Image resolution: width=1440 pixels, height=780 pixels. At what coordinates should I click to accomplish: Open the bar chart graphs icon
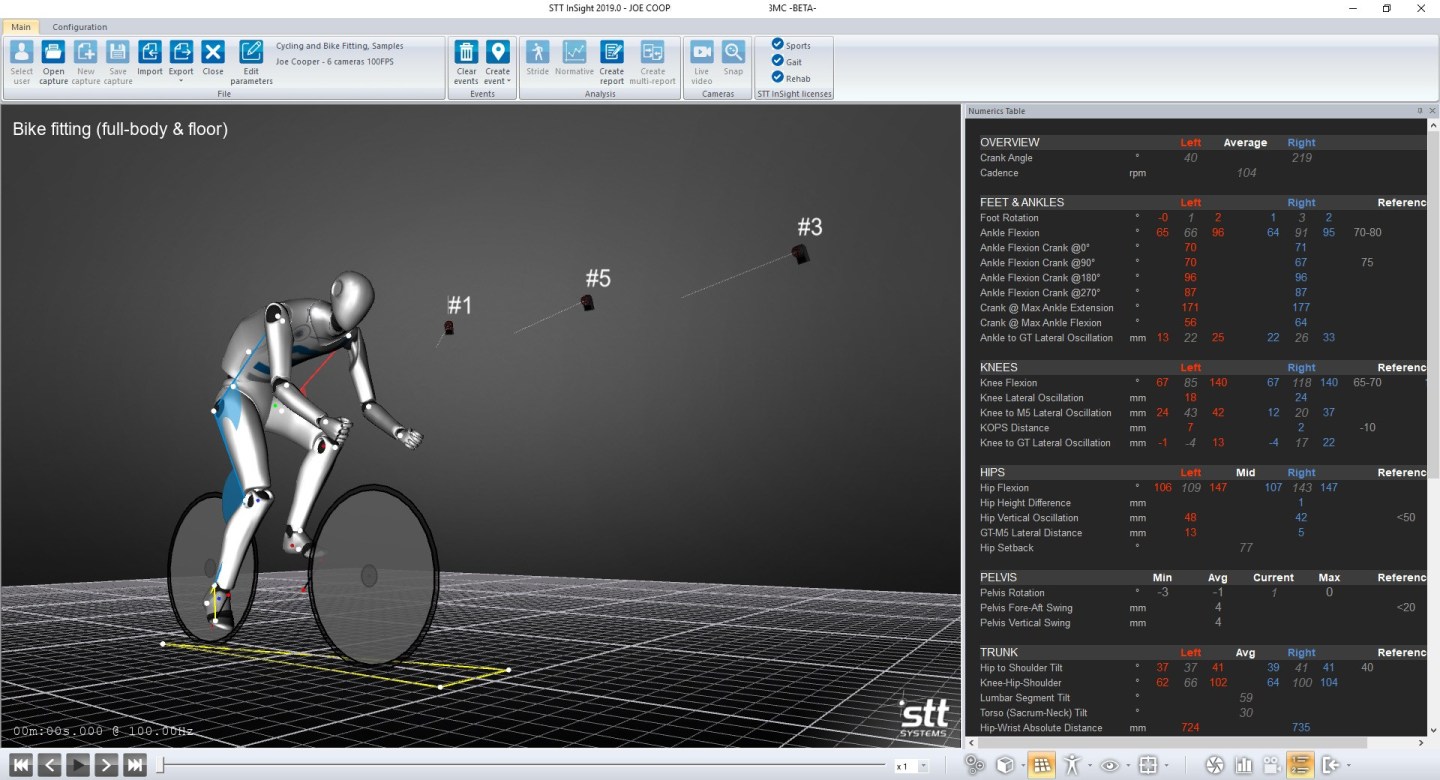click(1244, 765)
